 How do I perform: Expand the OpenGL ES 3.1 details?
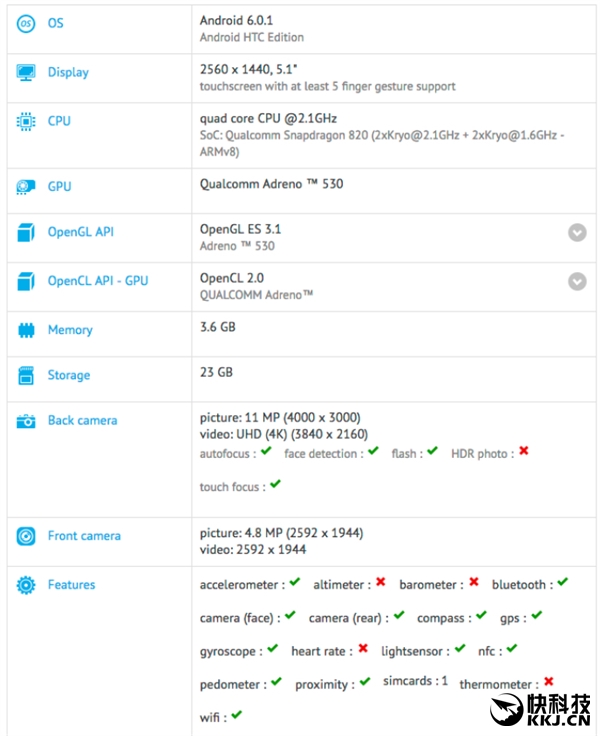coord(577,233)
